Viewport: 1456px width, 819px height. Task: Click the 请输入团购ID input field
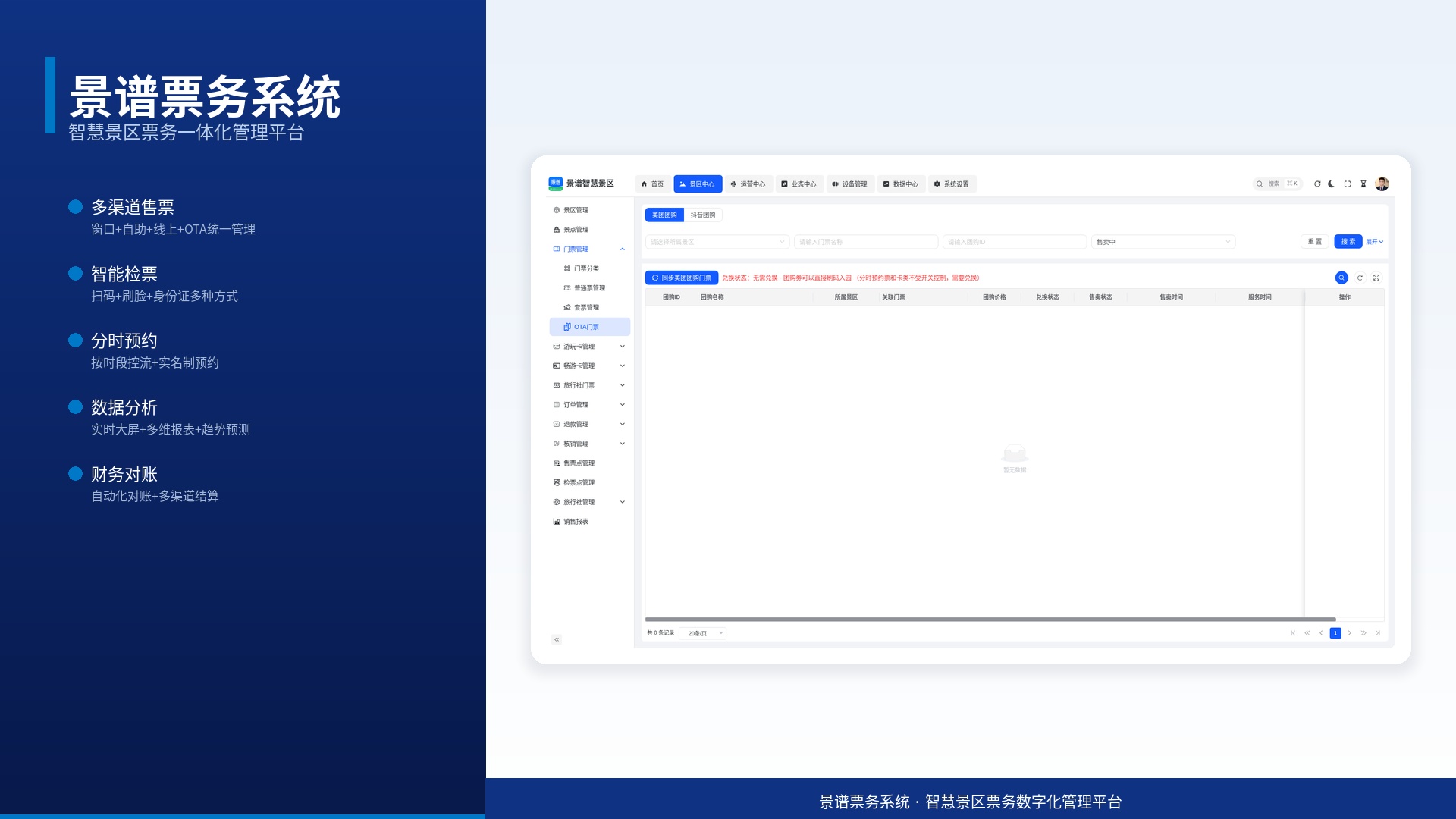click(x=1015, y=242)
